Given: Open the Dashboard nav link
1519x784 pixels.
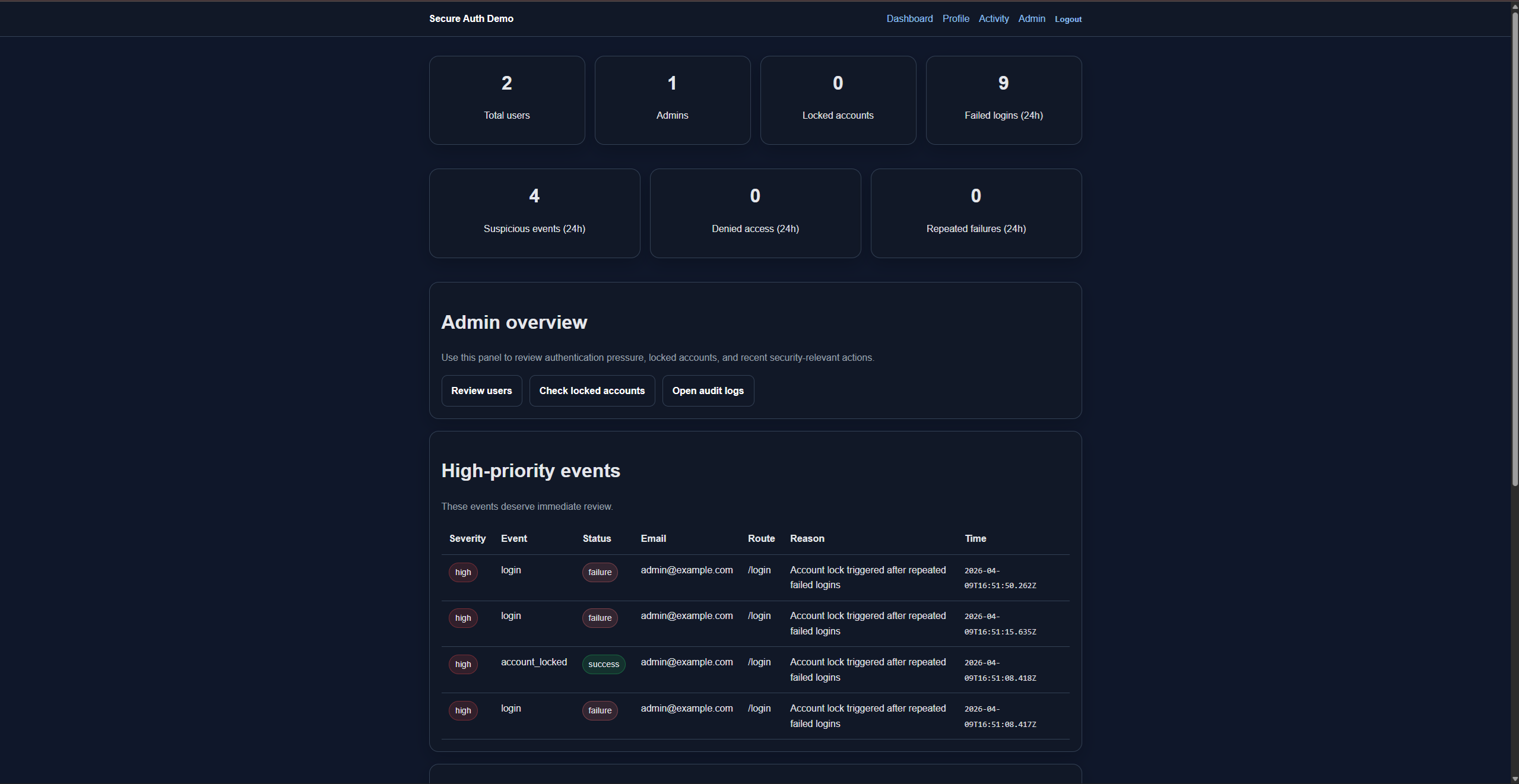Looking at the screenshot, I should (909, 19).
